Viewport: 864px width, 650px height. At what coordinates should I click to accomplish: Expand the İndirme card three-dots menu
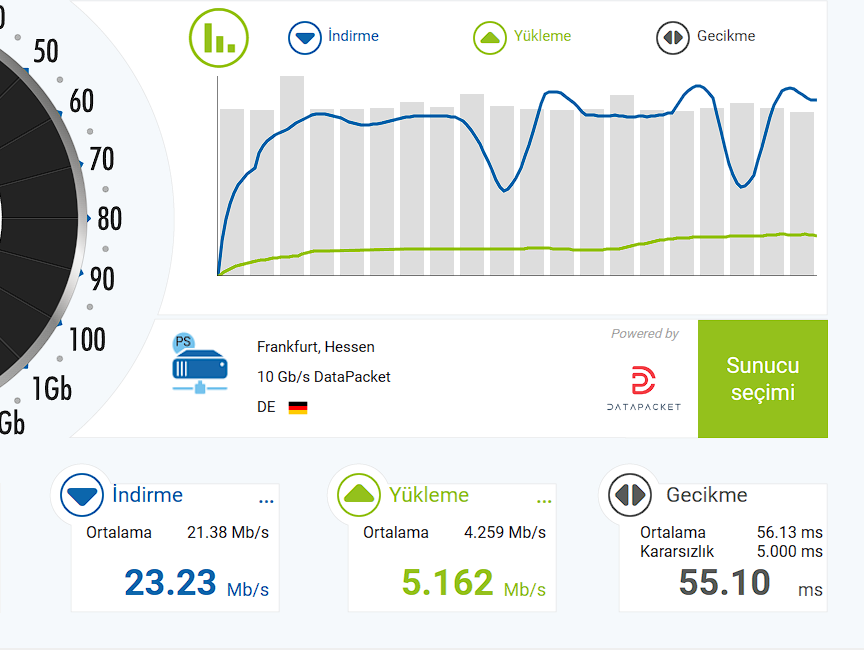click(x=266, y=501)
